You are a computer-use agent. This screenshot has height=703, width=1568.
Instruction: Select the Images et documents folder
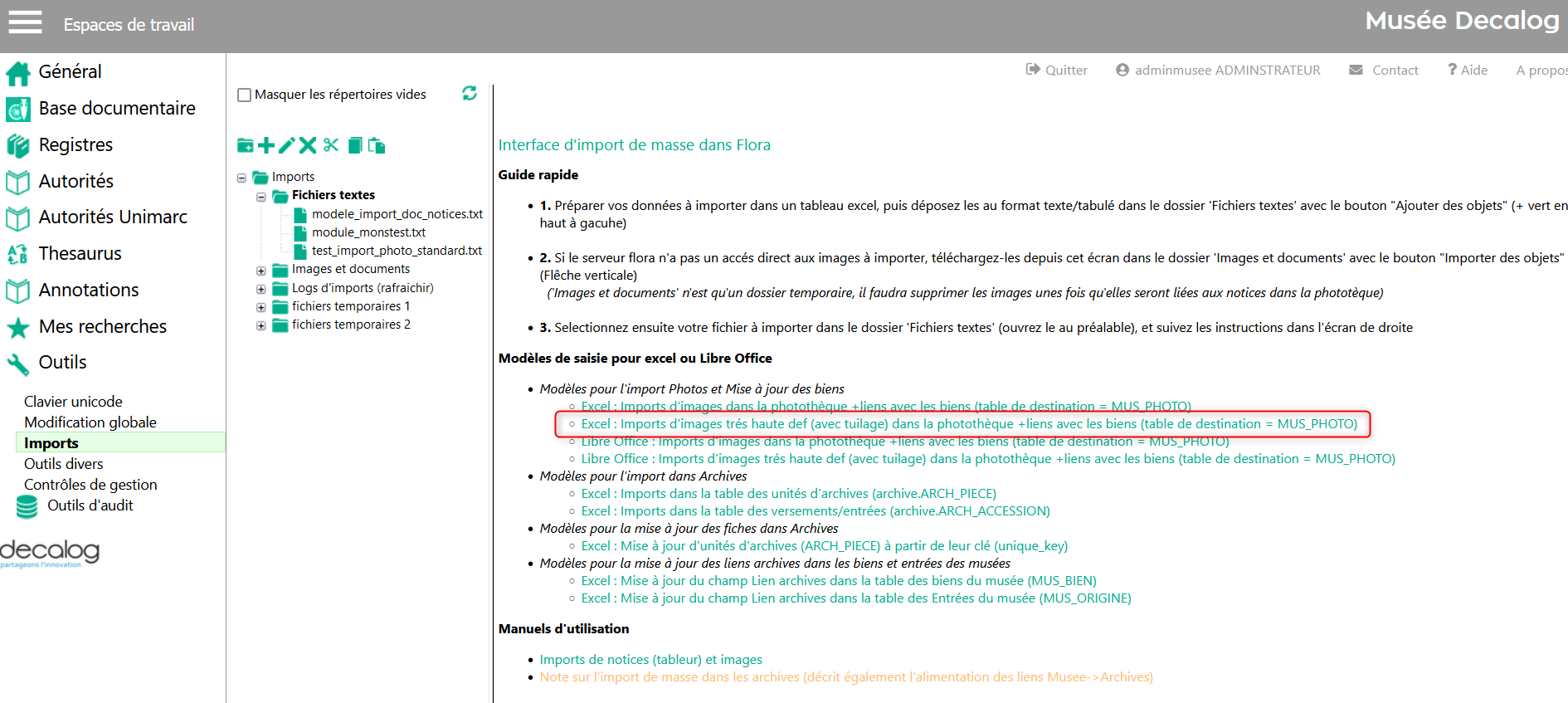(x=351, y=269)
